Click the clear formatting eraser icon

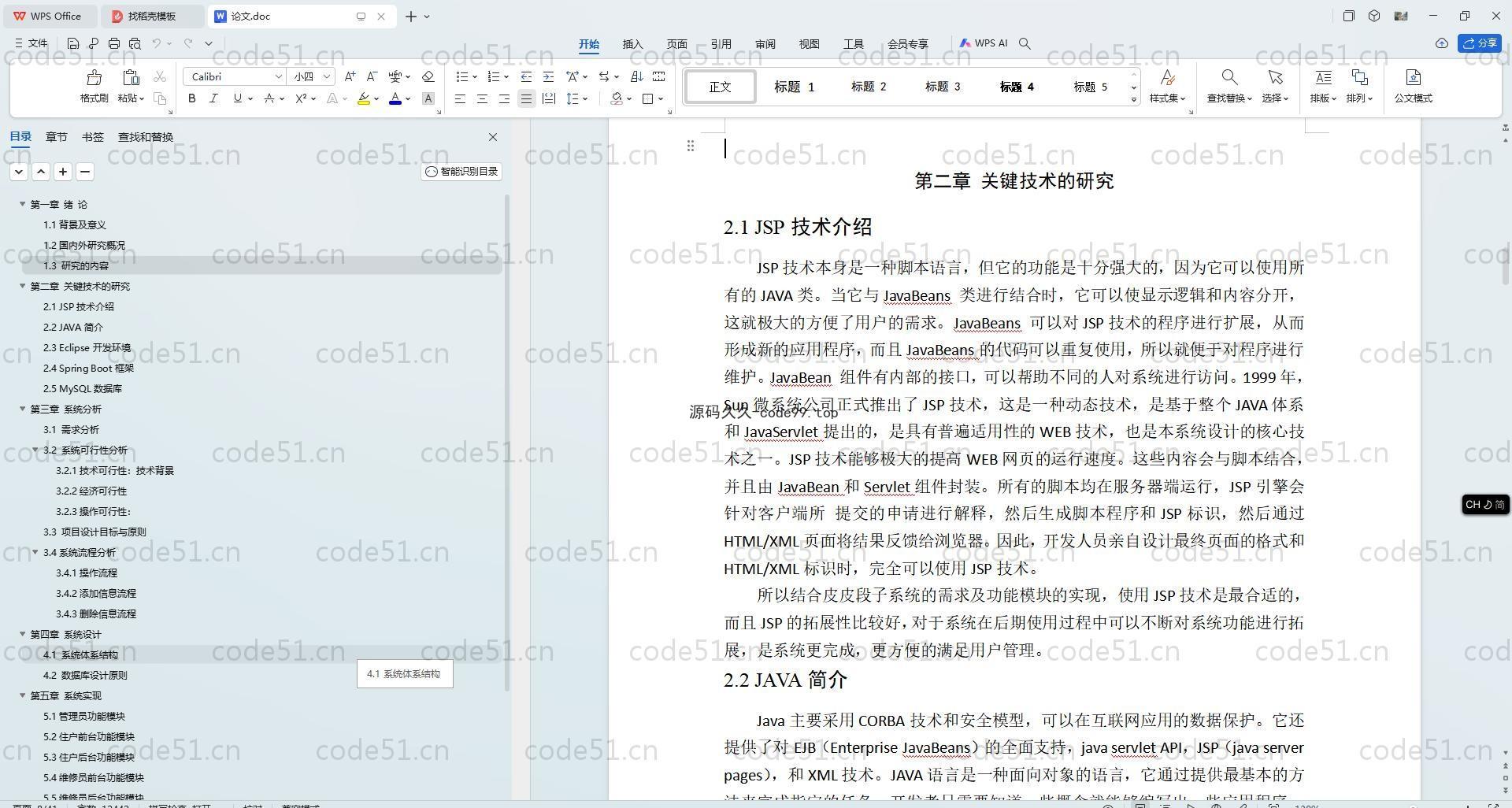428,76
